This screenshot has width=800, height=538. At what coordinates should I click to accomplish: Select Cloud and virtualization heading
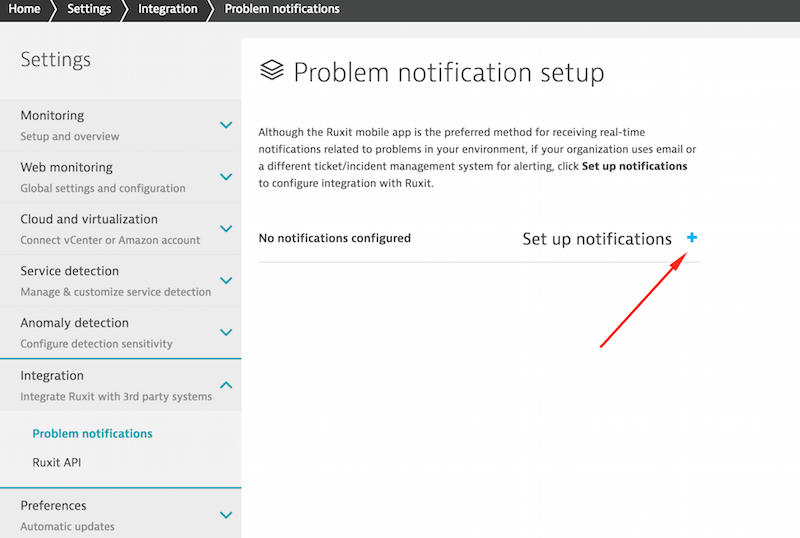[89, 219]
